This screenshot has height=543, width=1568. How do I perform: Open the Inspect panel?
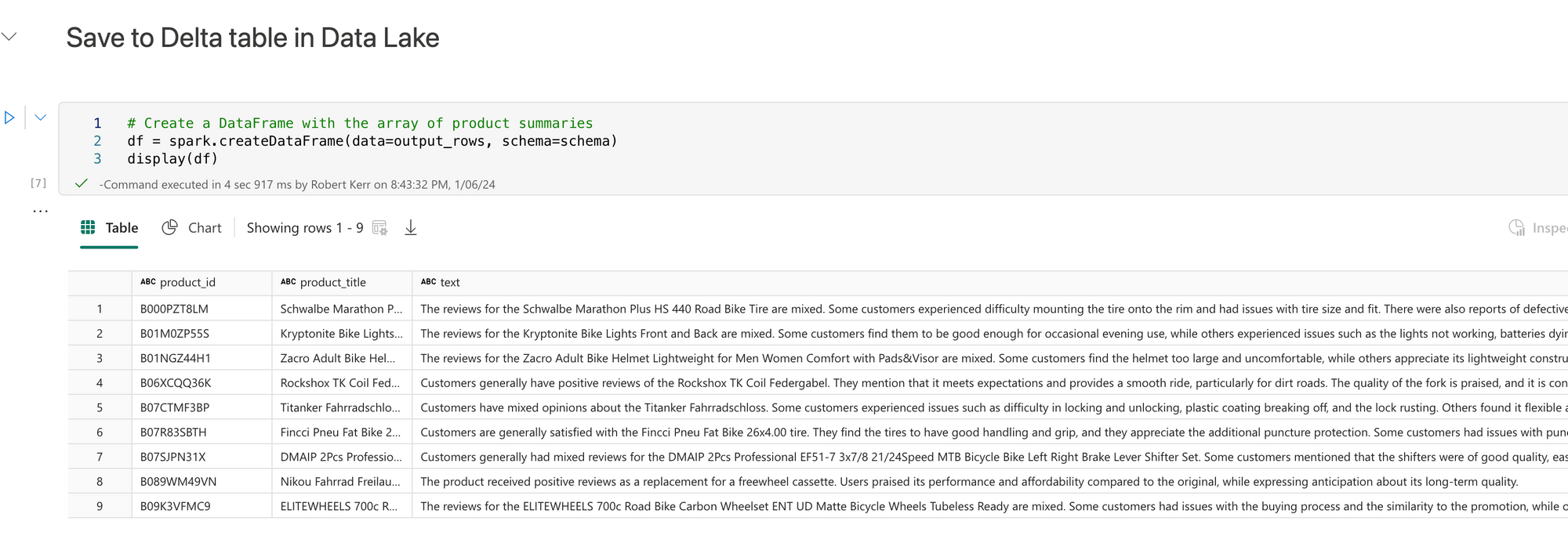(x=1537, y=228)
